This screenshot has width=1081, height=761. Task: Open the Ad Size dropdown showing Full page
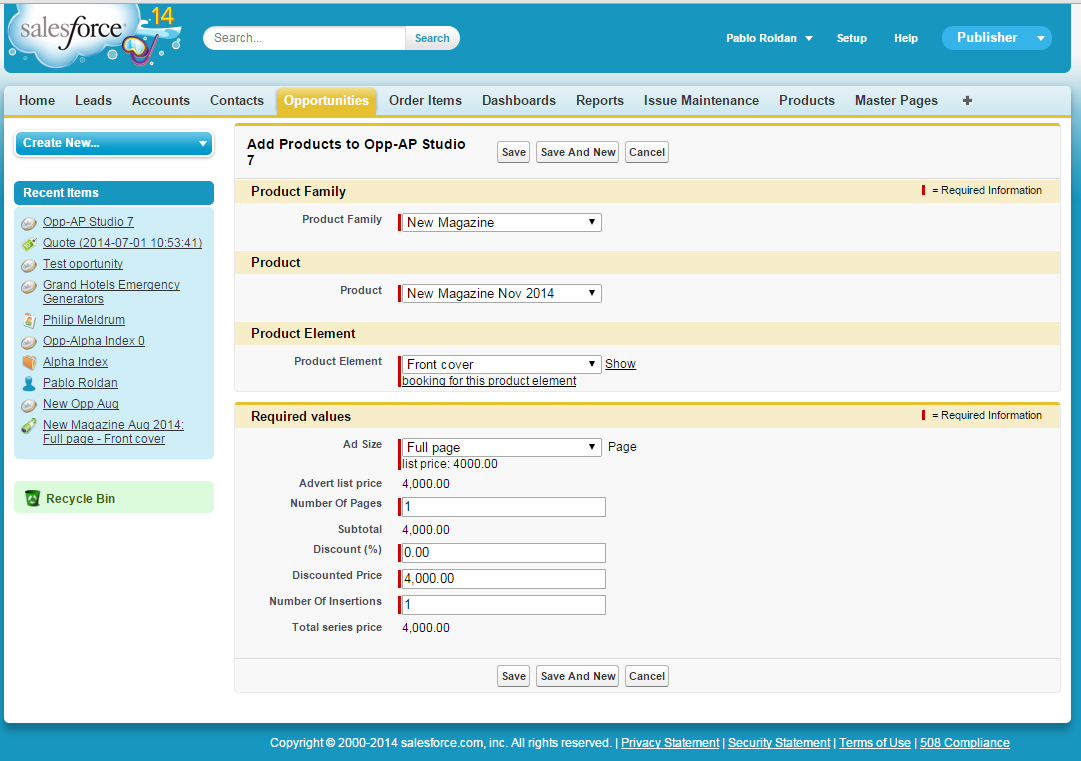coord(501,447)
